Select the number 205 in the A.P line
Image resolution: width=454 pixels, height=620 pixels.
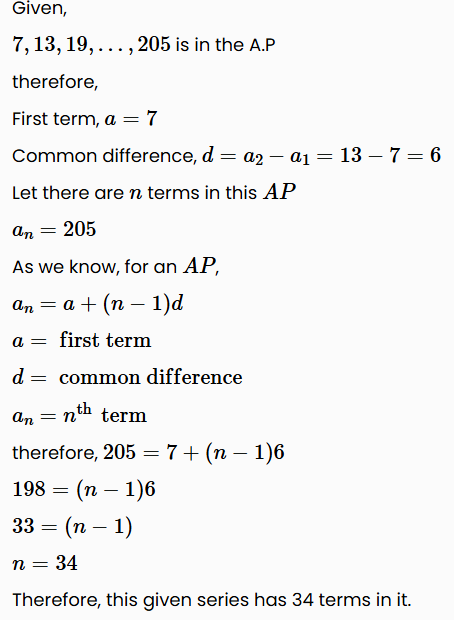click(x=154, y=44)
